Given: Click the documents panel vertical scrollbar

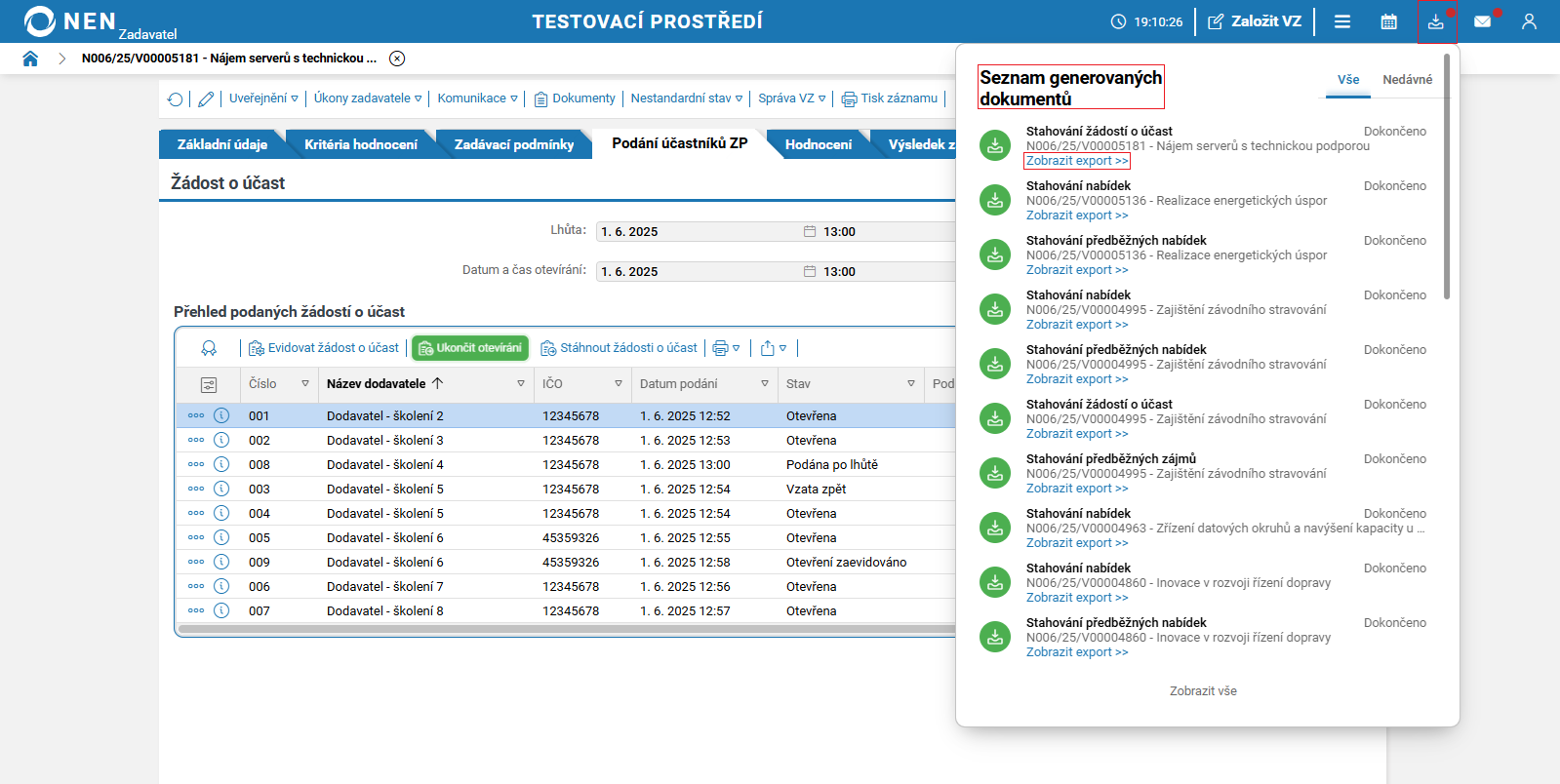Looking at the screenshot, I should click(1447, 176).
